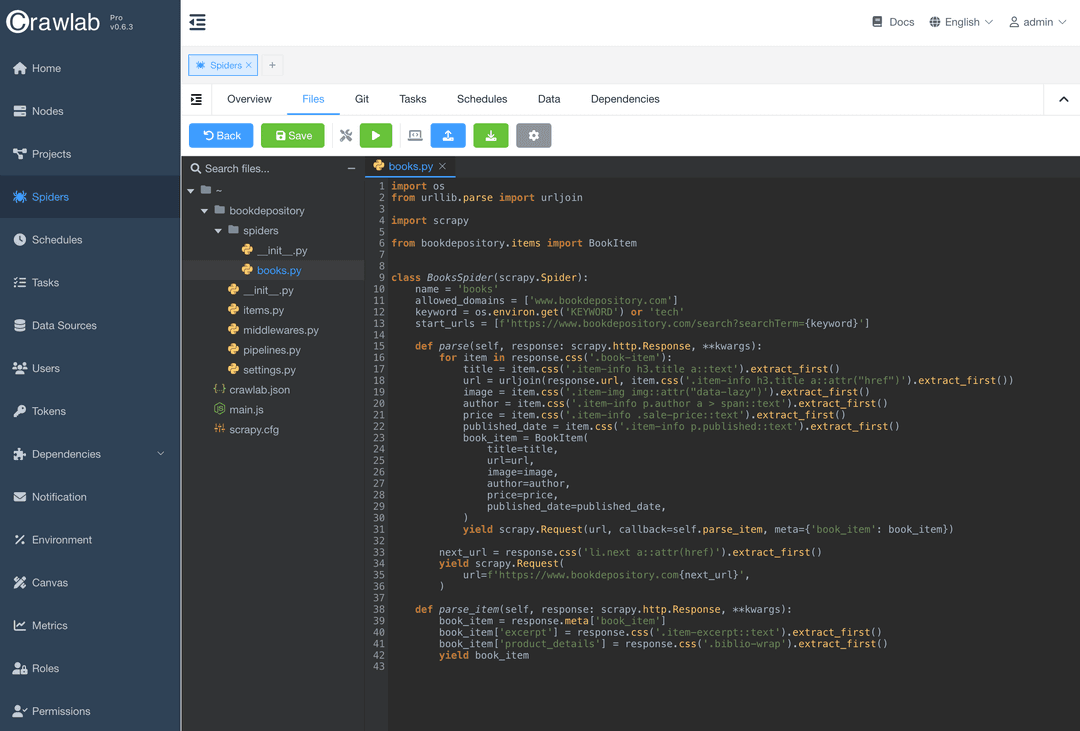Open the Docs link
This screenshot has height=731, width=1080.
click(892, 21)
